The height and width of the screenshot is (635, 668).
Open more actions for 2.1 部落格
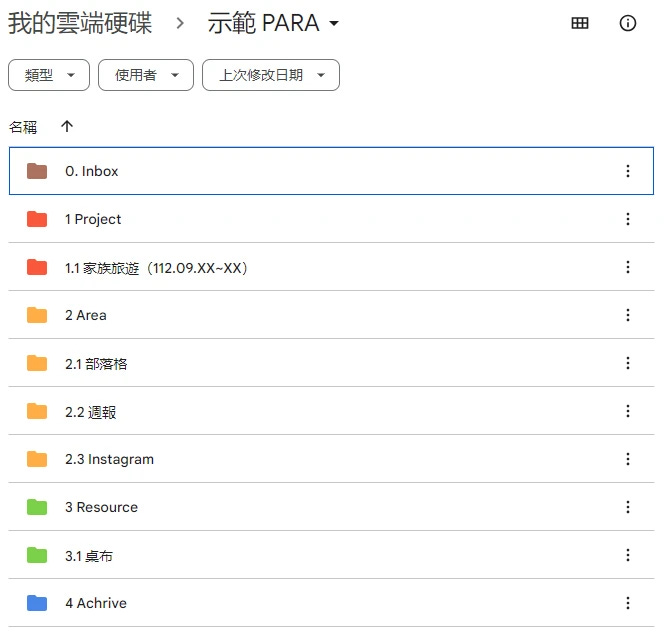(628, 363)
